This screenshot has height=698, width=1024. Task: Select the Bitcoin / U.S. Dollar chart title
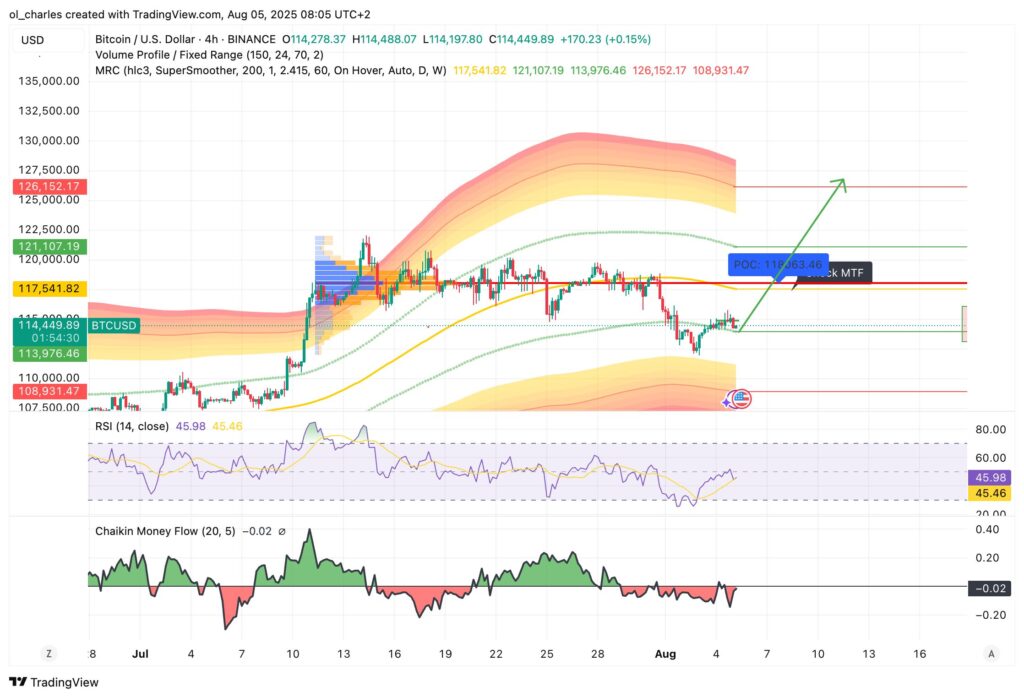185,39
